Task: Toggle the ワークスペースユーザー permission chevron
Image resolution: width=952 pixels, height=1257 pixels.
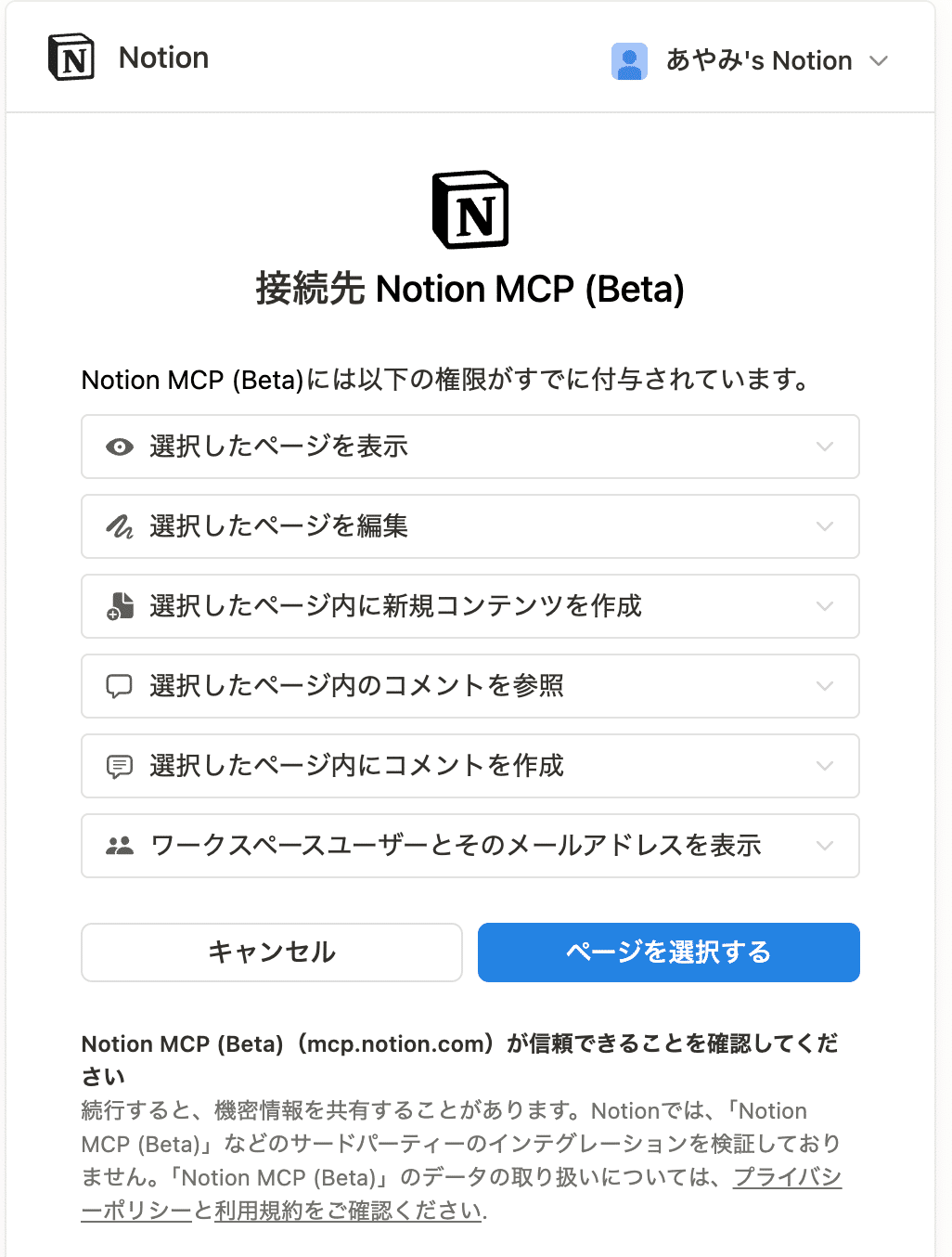Action: point(824,846)
